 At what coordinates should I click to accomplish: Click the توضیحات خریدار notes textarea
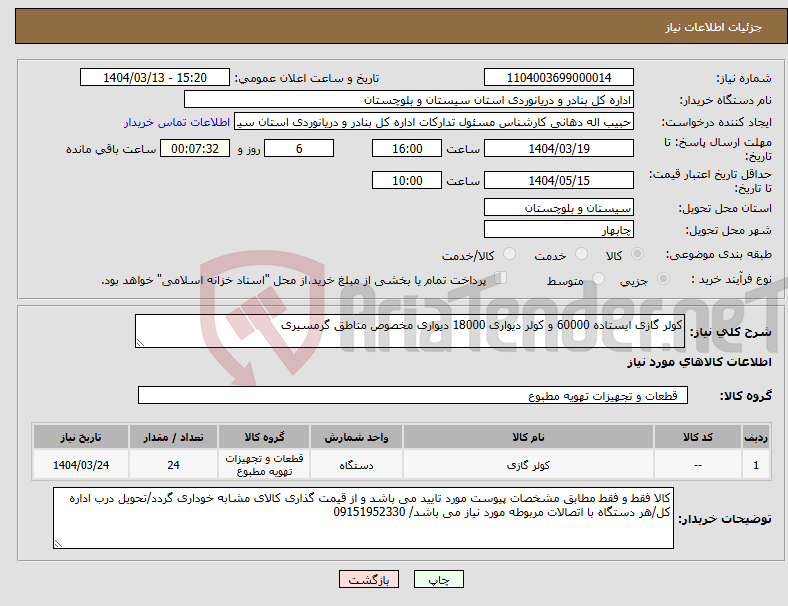tap(363, 518)
